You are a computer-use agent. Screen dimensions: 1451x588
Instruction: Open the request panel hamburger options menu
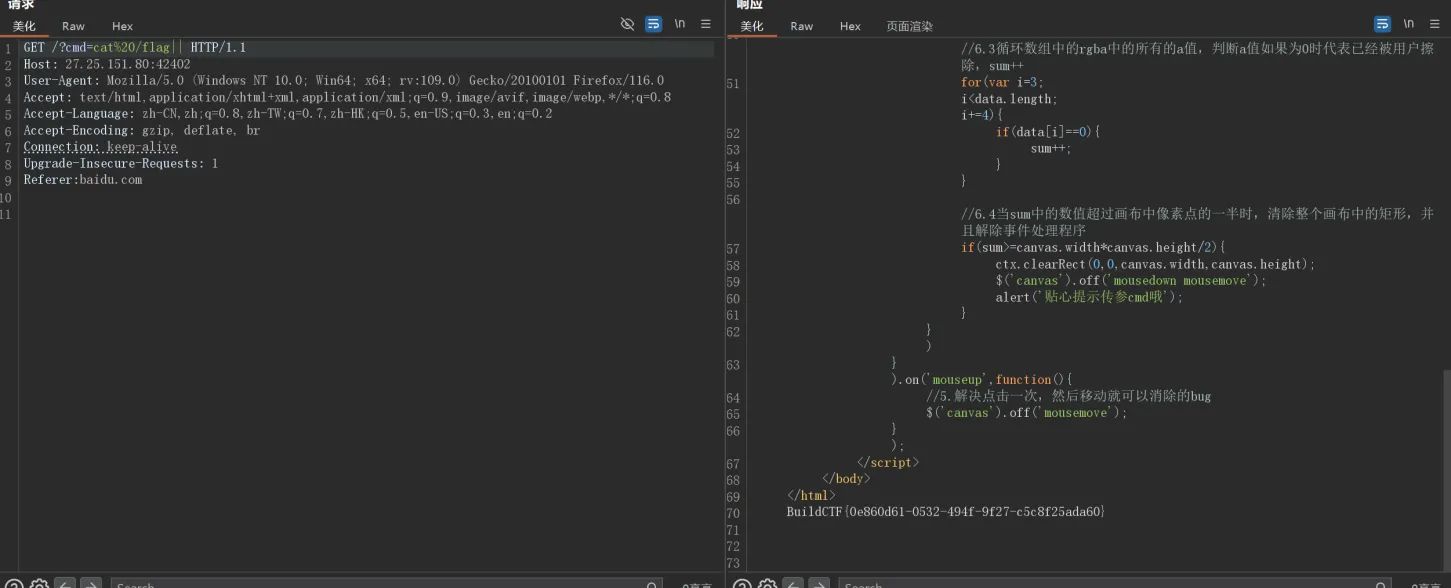[706, 24]
